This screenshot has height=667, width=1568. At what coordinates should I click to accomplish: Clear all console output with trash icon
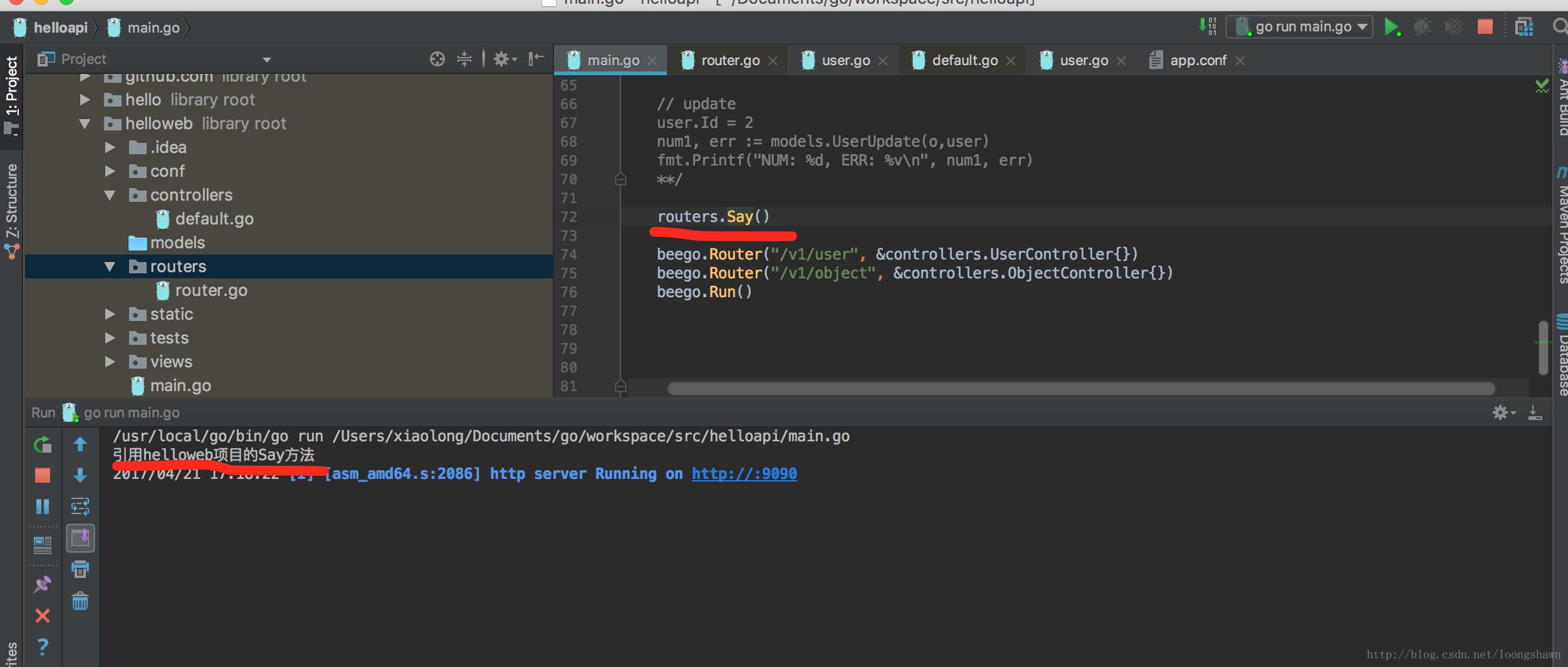point(80,602)
